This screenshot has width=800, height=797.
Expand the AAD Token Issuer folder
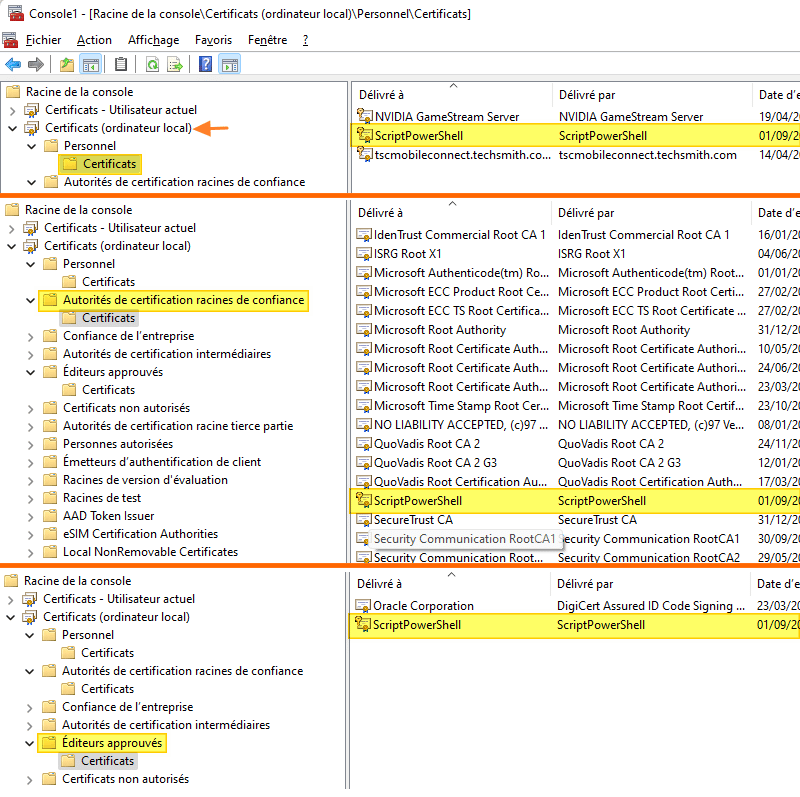click(31, 516)
